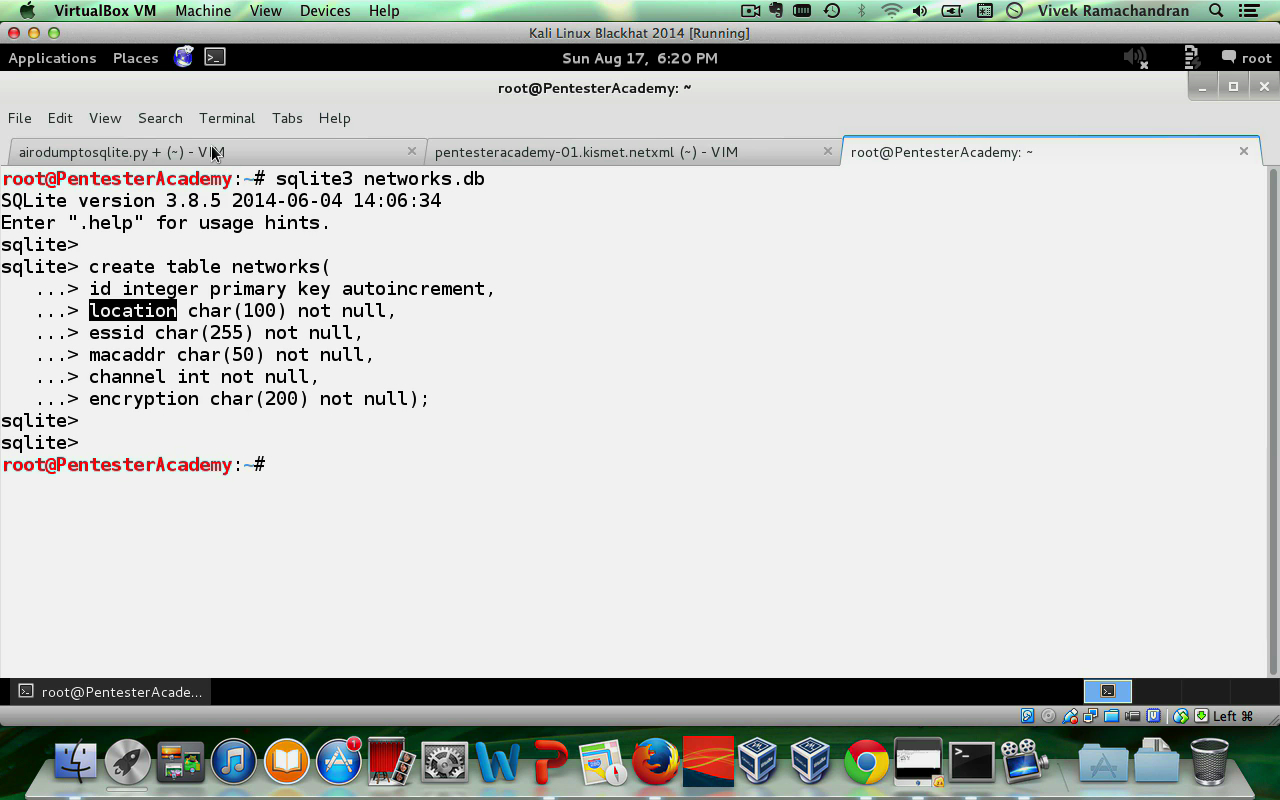Screen dimensions: 1280x800
Task: Click the Left ⌘ host key indicator
Action: pos(1232,716)
